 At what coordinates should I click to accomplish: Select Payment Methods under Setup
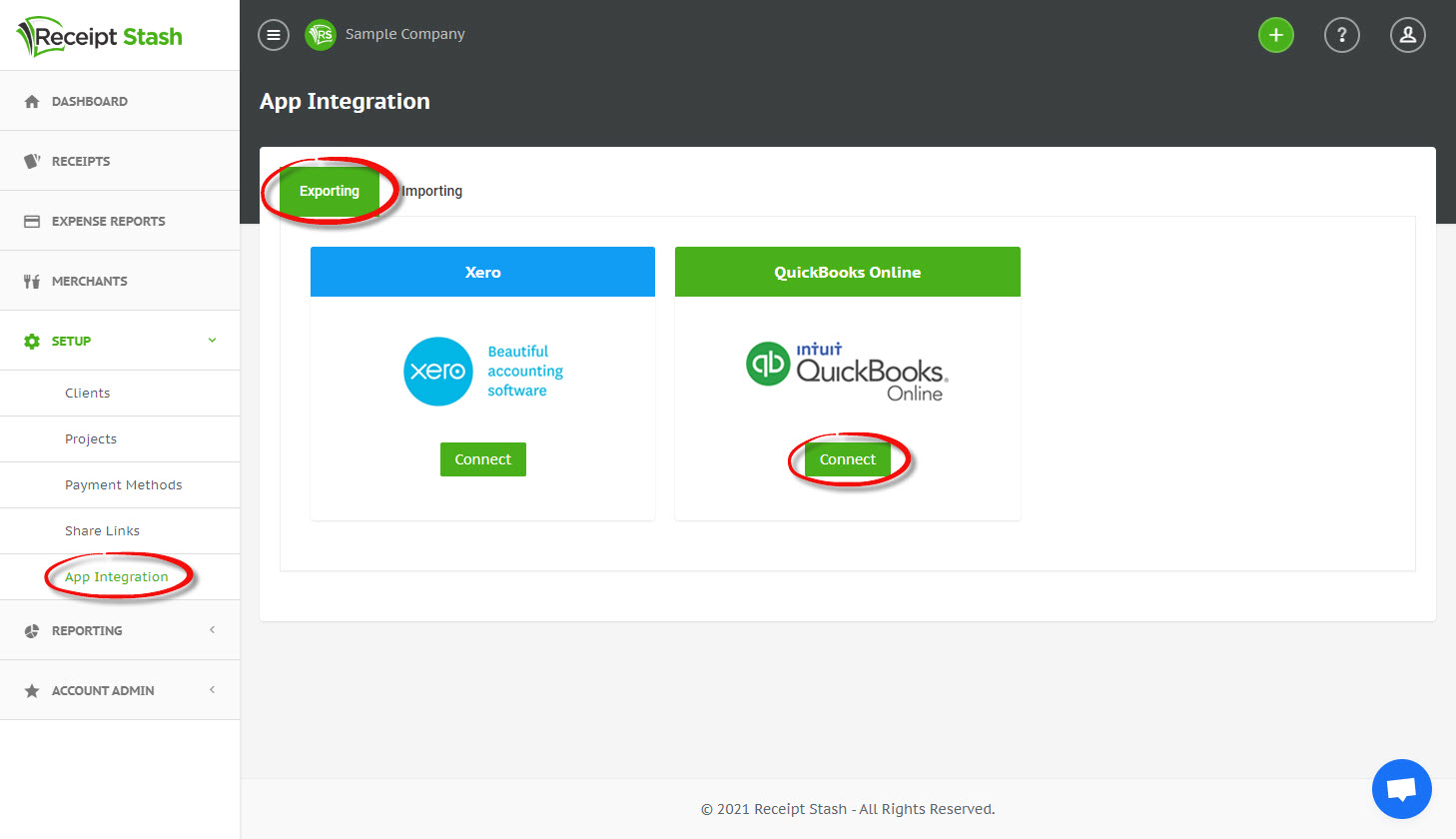(120, 485)
